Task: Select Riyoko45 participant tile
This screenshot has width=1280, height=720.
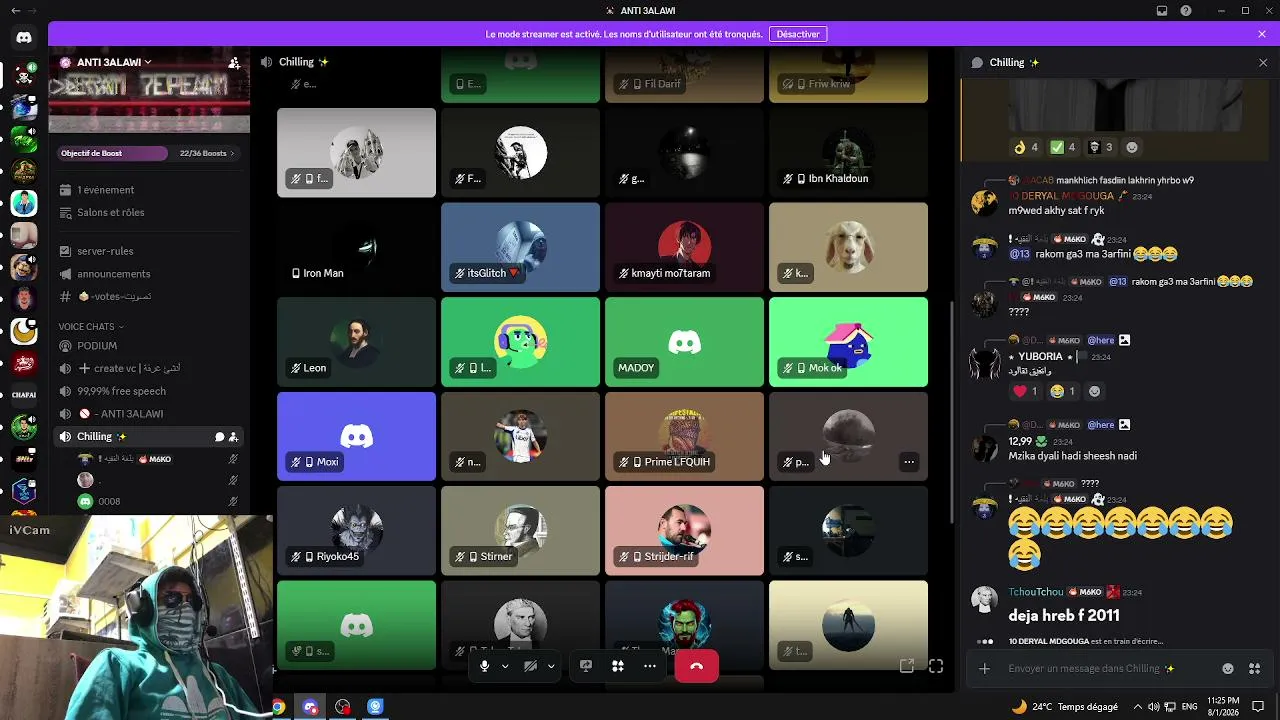Action: (x=356, y=531)
